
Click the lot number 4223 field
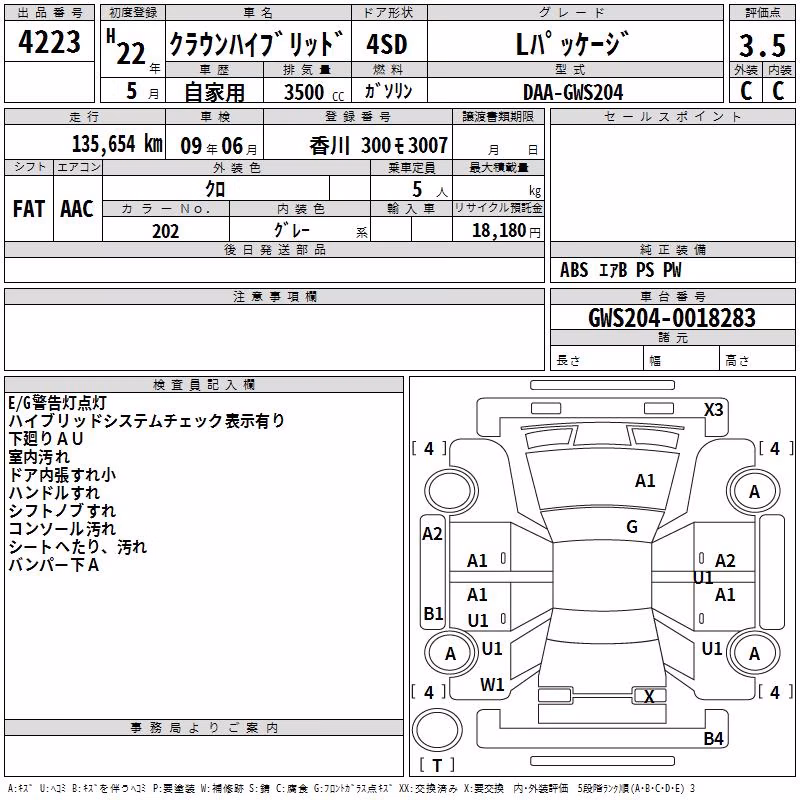[x=49, y=41]
